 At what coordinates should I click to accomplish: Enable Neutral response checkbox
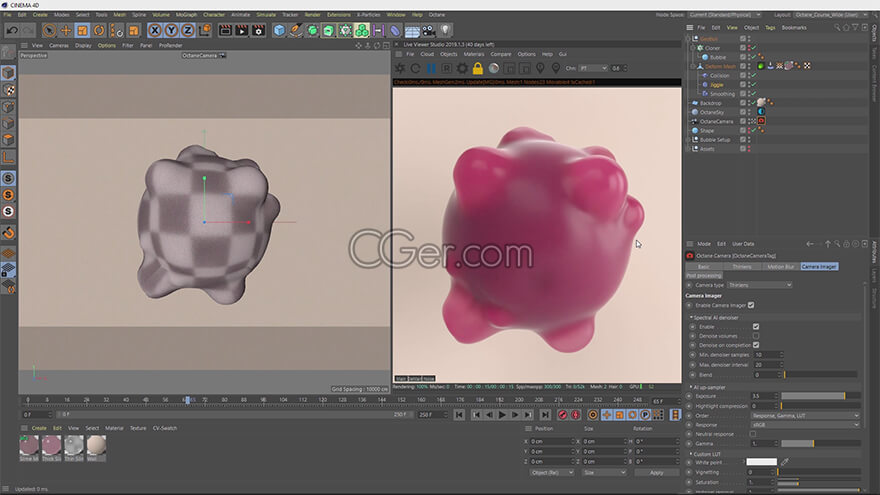[x=753, y=434]
